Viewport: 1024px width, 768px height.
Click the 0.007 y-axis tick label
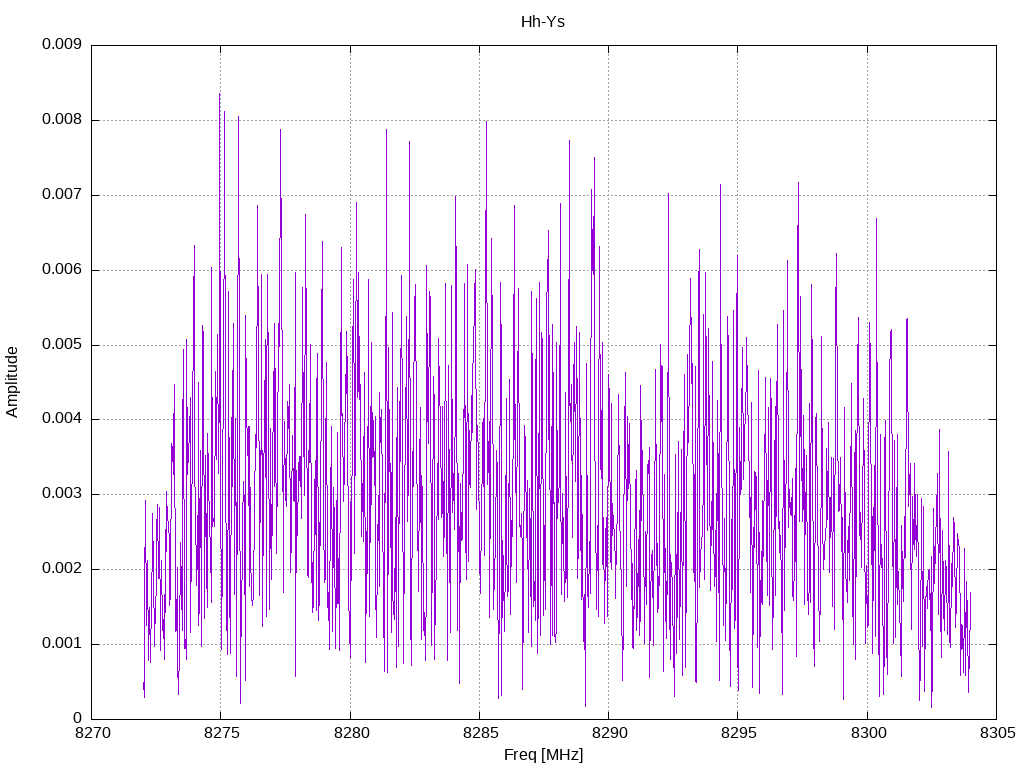click(62, 194)
